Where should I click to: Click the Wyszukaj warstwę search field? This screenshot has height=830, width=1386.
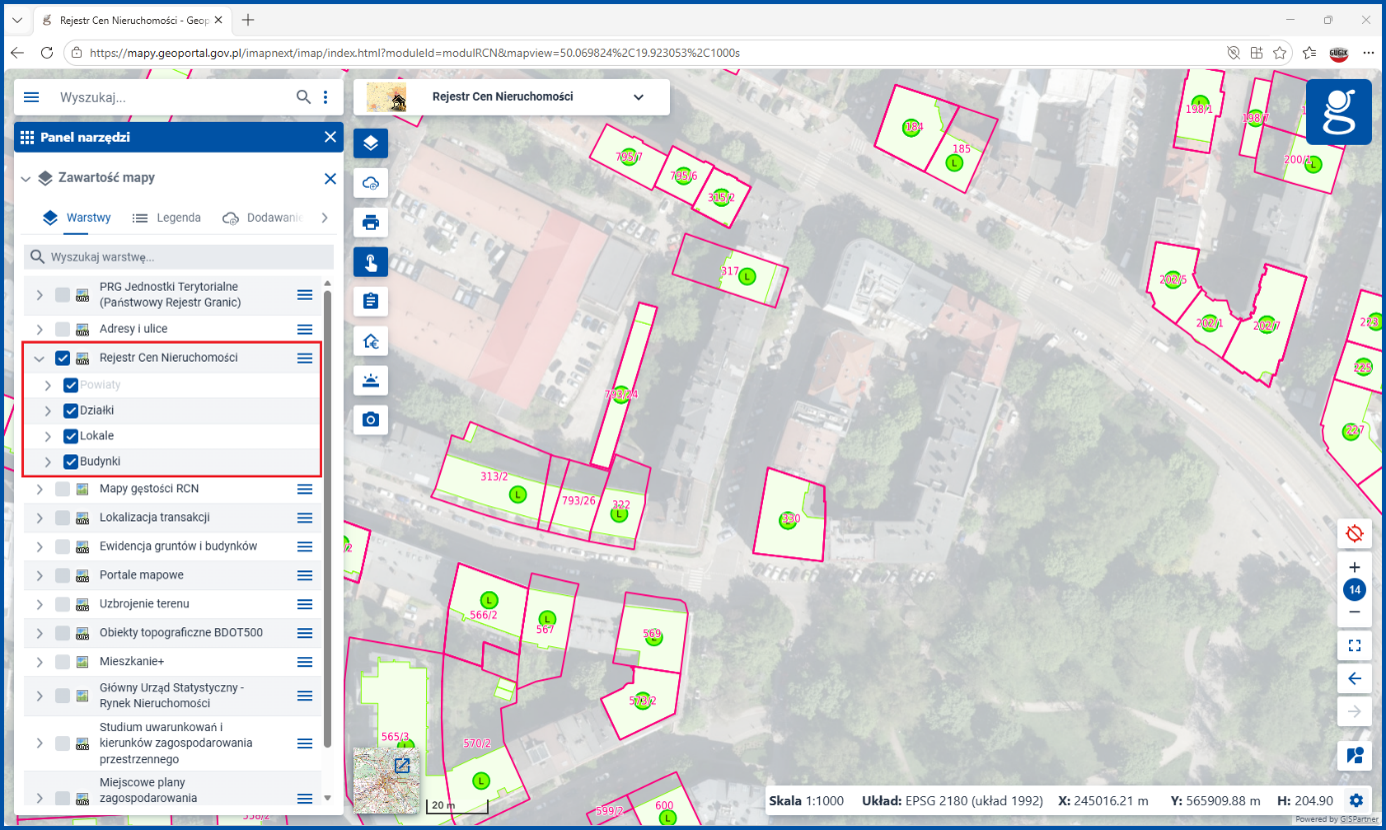tap(179, 257)
